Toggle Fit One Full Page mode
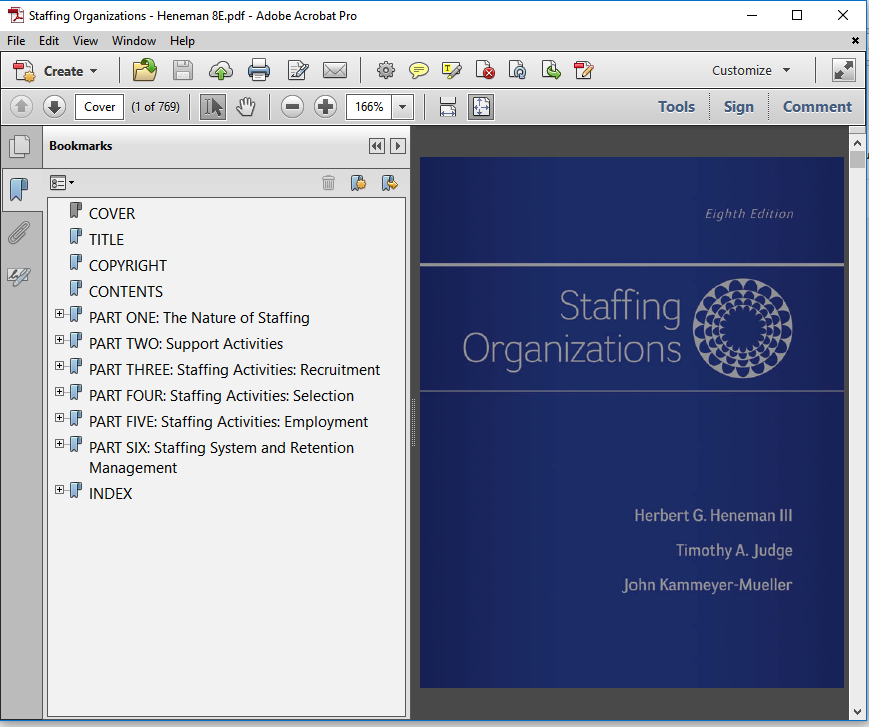 [x=480, y=106]
